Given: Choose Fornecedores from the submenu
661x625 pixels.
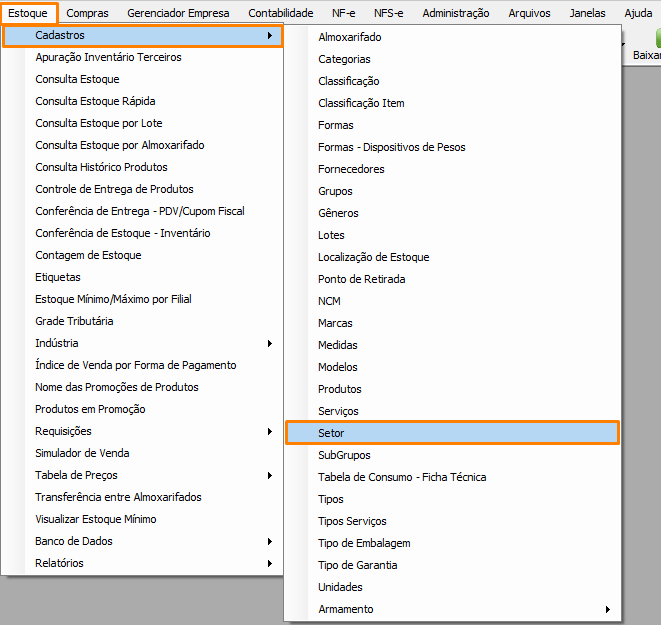Looking at the screenshot, I should tap(351, 169).
